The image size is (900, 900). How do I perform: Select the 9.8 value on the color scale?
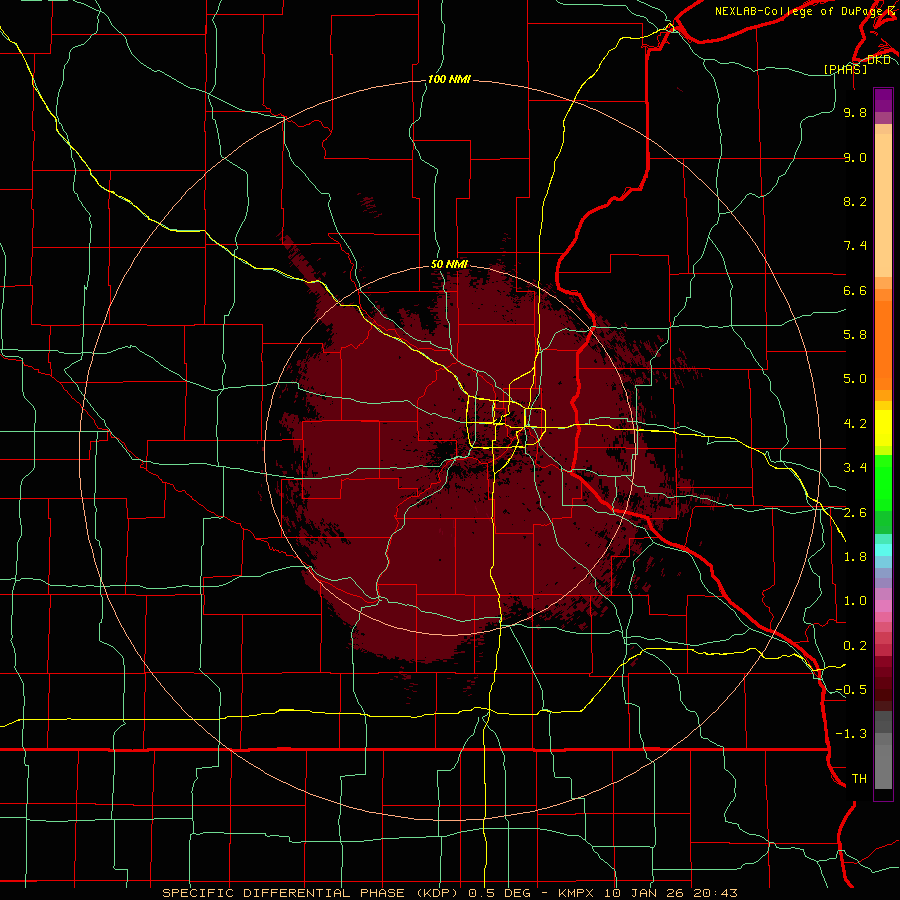(x=855, y=112)
